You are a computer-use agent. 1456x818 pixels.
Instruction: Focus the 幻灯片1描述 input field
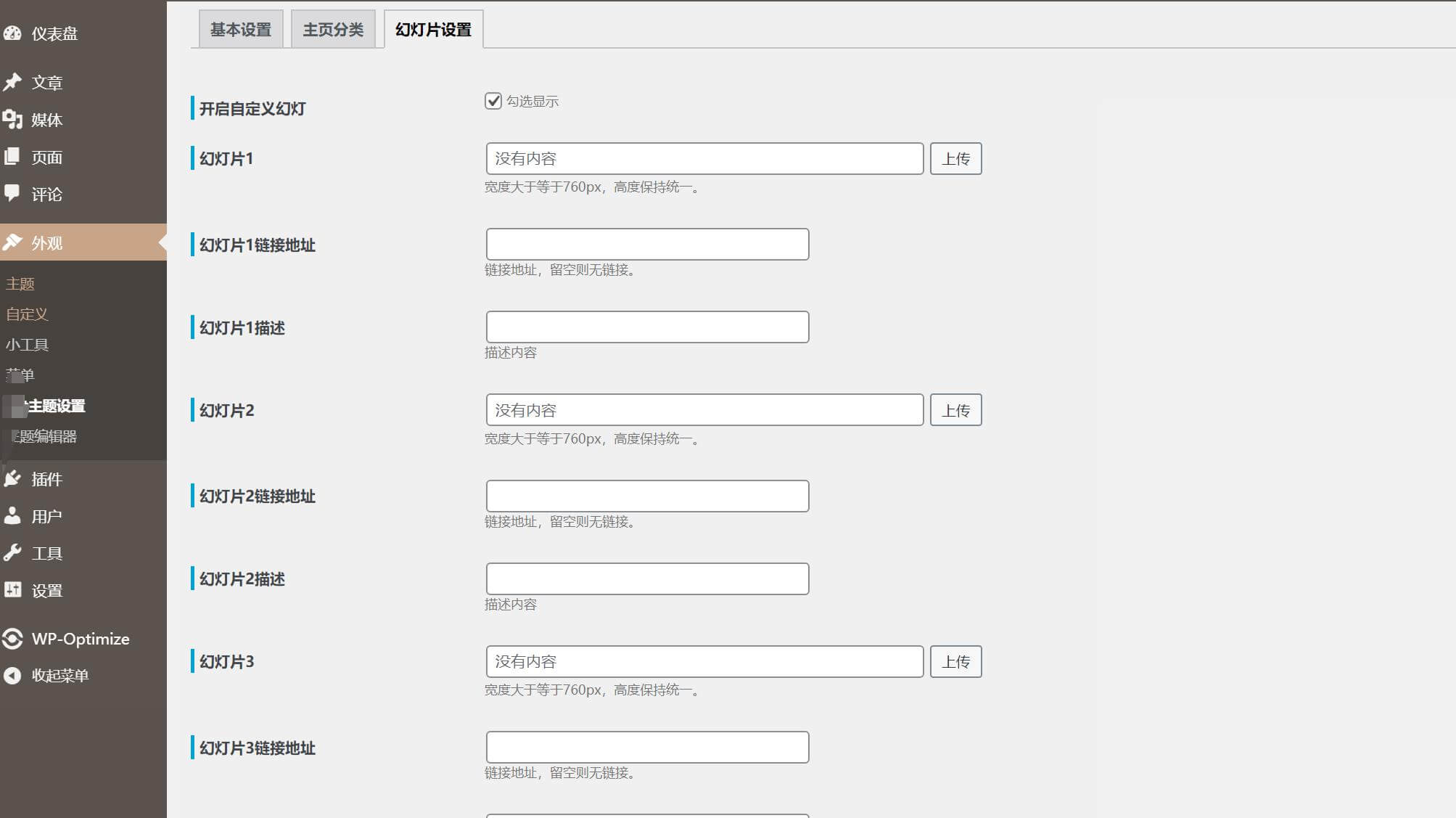(647, 327)
